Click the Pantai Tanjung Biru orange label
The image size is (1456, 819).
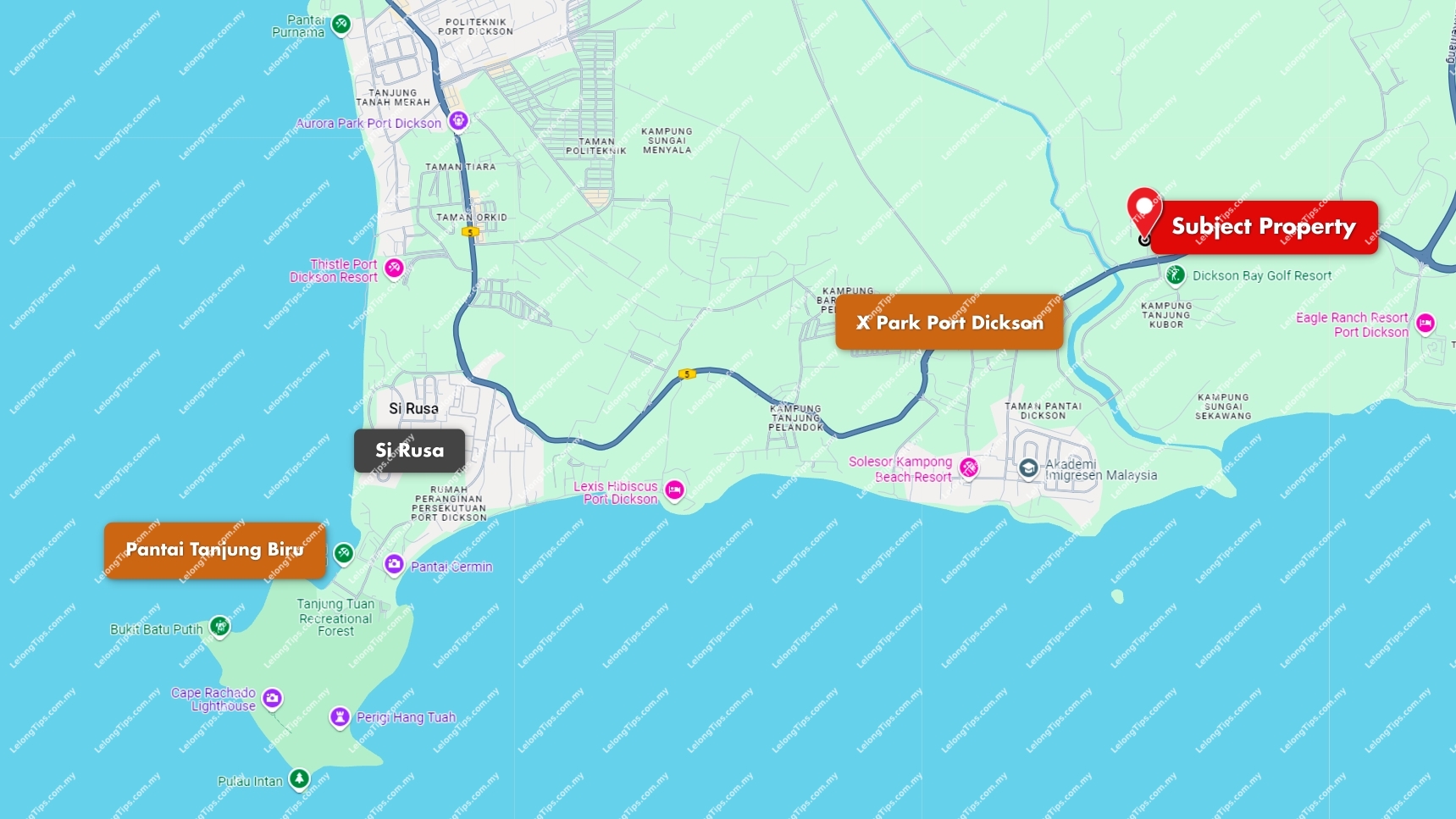pos(215,551)
